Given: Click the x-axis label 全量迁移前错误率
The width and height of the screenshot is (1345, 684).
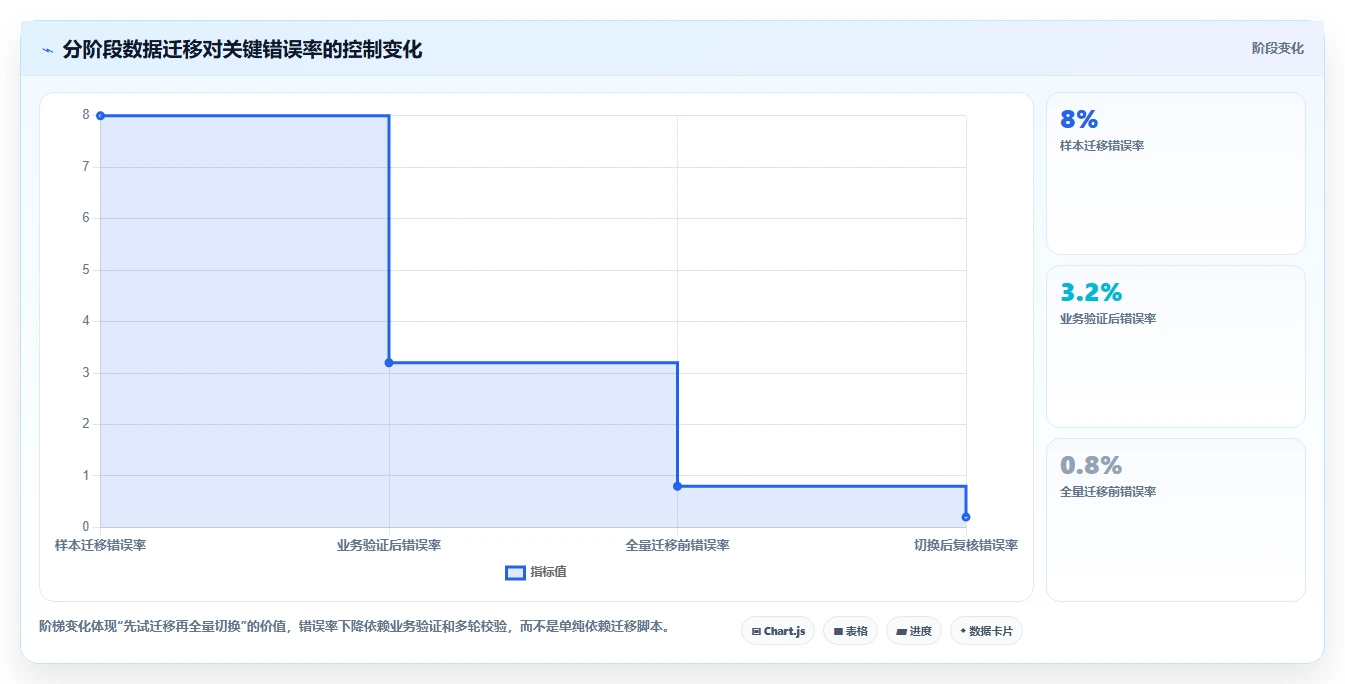Looking at the screenshot, I should tap(677, 545).
